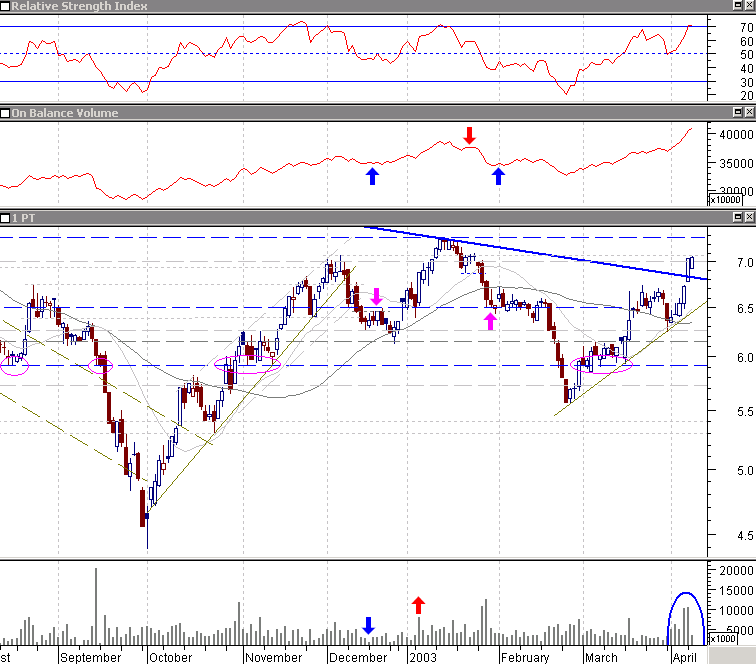
Task: Click the September date axis label
Action: (91, 658)
